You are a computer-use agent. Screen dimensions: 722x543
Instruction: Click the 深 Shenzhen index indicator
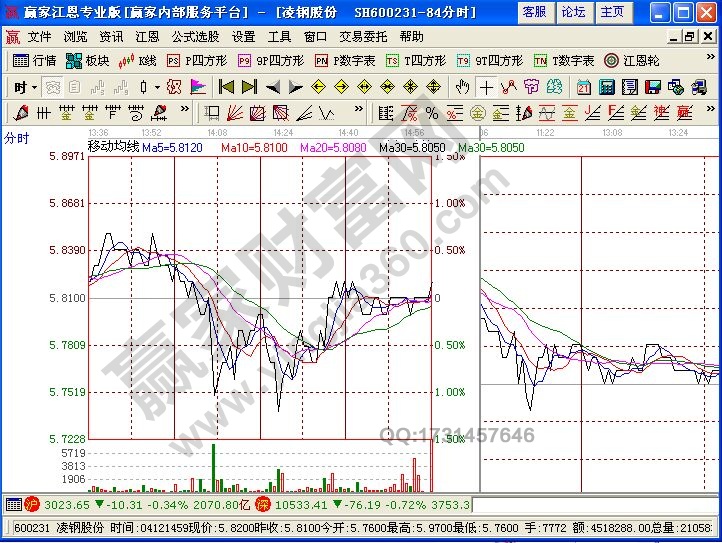(262, 505)
